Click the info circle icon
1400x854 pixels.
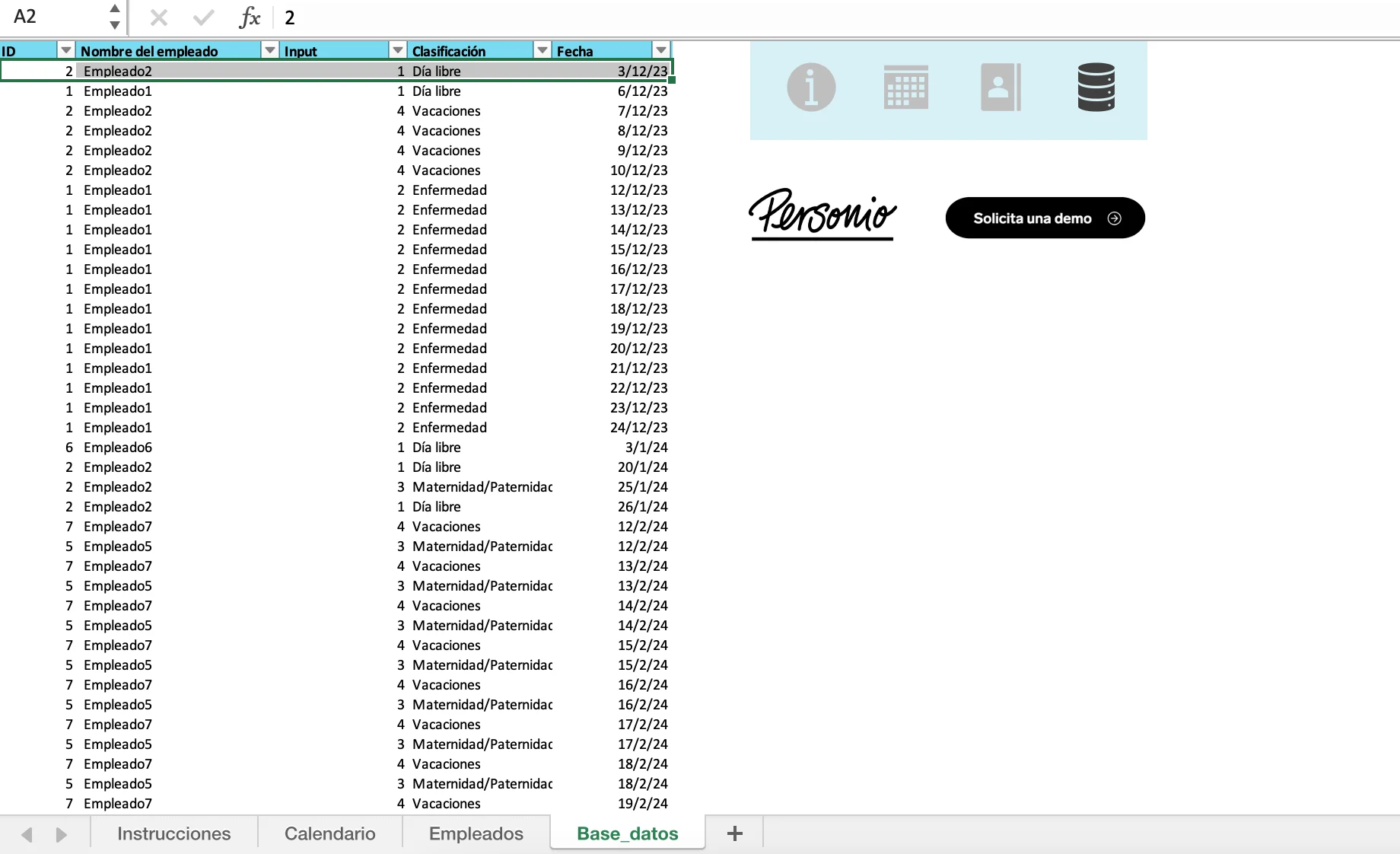[x=811, y=87]
